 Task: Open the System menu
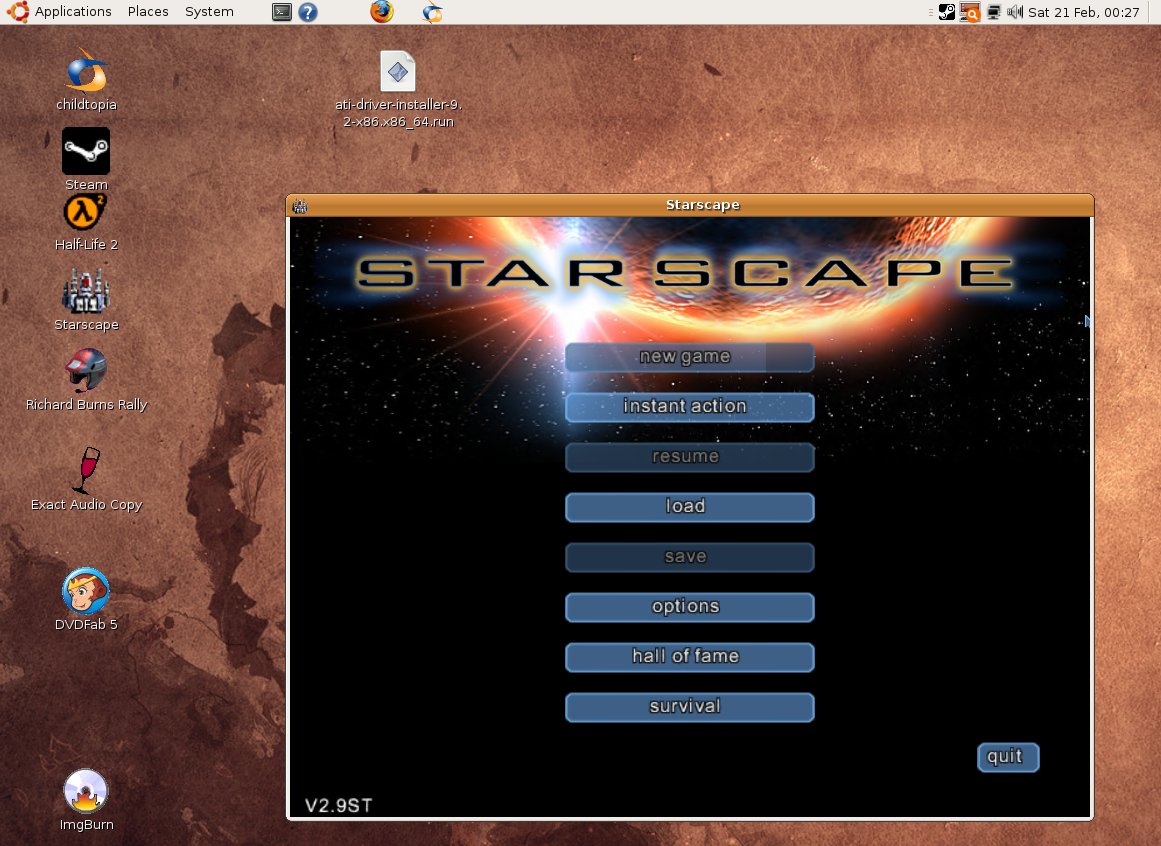(208, 11)
